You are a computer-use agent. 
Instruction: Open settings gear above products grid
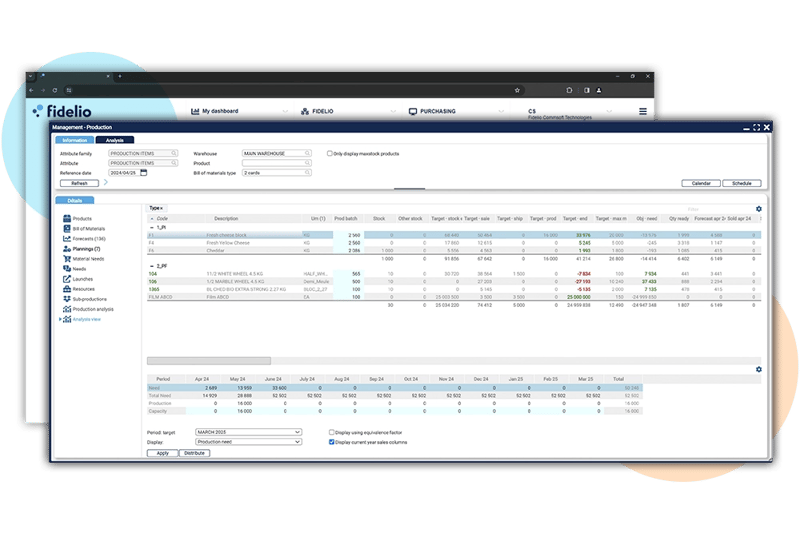pyautogui.click(x=759, y=209)
